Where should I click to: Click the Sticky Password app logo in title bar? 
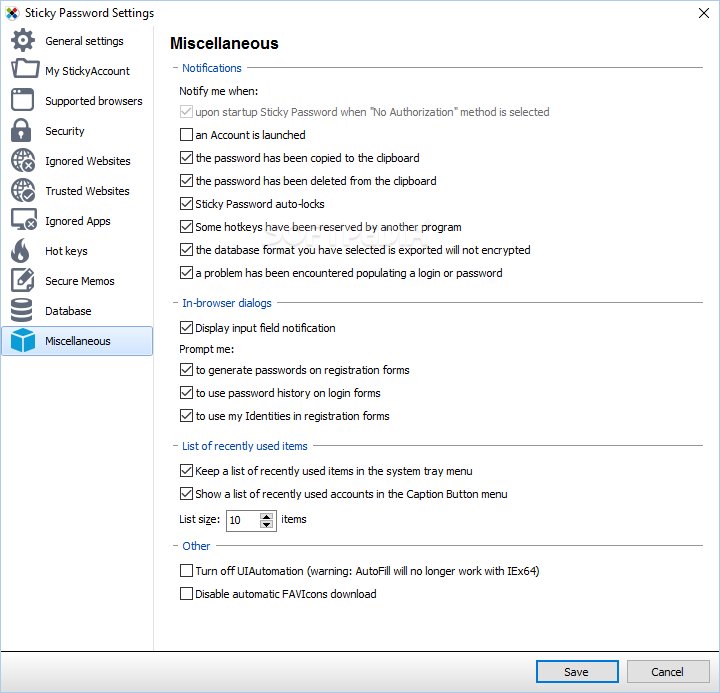pos(12,13)
